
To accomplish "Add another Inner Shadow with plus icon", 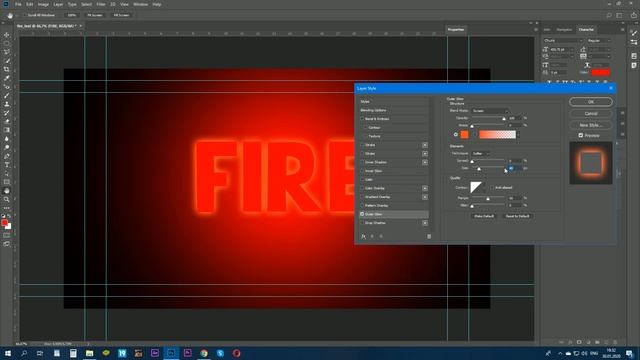I will pos(425,162).
